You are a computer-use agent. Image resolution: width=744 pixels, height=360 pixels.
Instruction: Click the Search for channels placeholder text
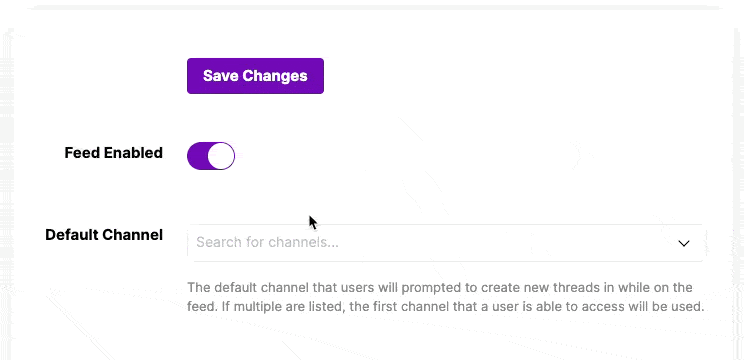(267, 242)
